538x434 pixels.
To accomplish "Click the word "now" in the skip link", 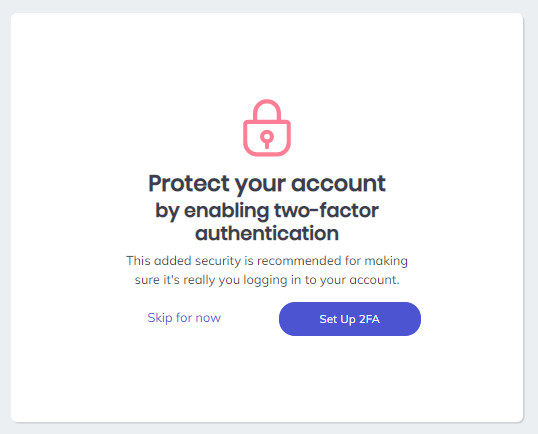I will pyautogui.click(x=208, y=318).
